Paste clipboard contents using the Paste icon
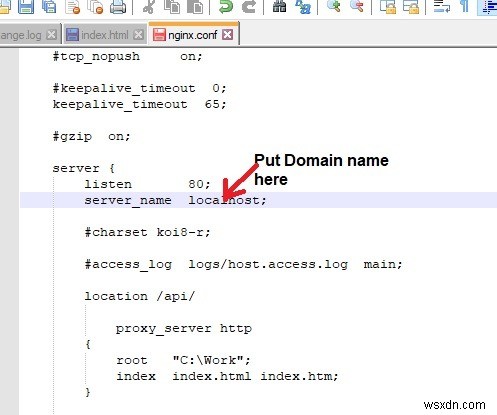Image resolution: width=497 pixels, height=415 pixels. [195, 6]
